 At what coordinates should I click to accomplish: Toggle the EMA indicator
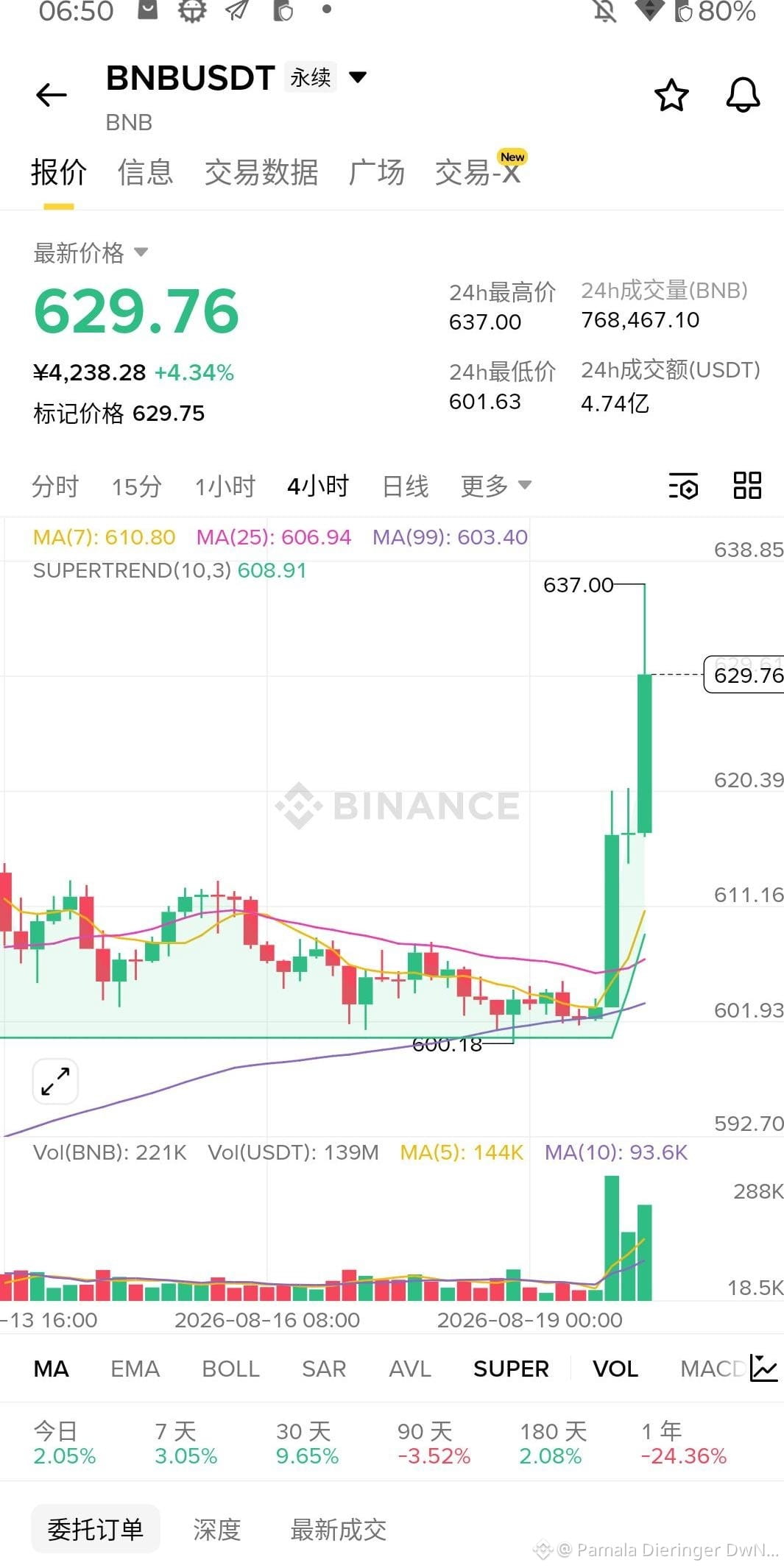coord(135,1369)
